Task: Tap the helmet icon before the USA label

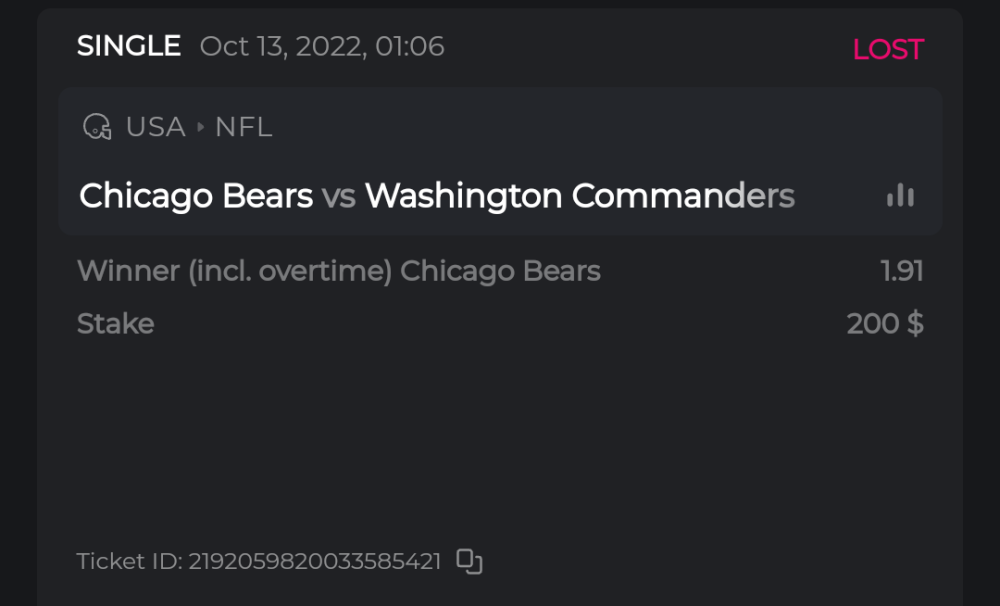Action: 96,127
